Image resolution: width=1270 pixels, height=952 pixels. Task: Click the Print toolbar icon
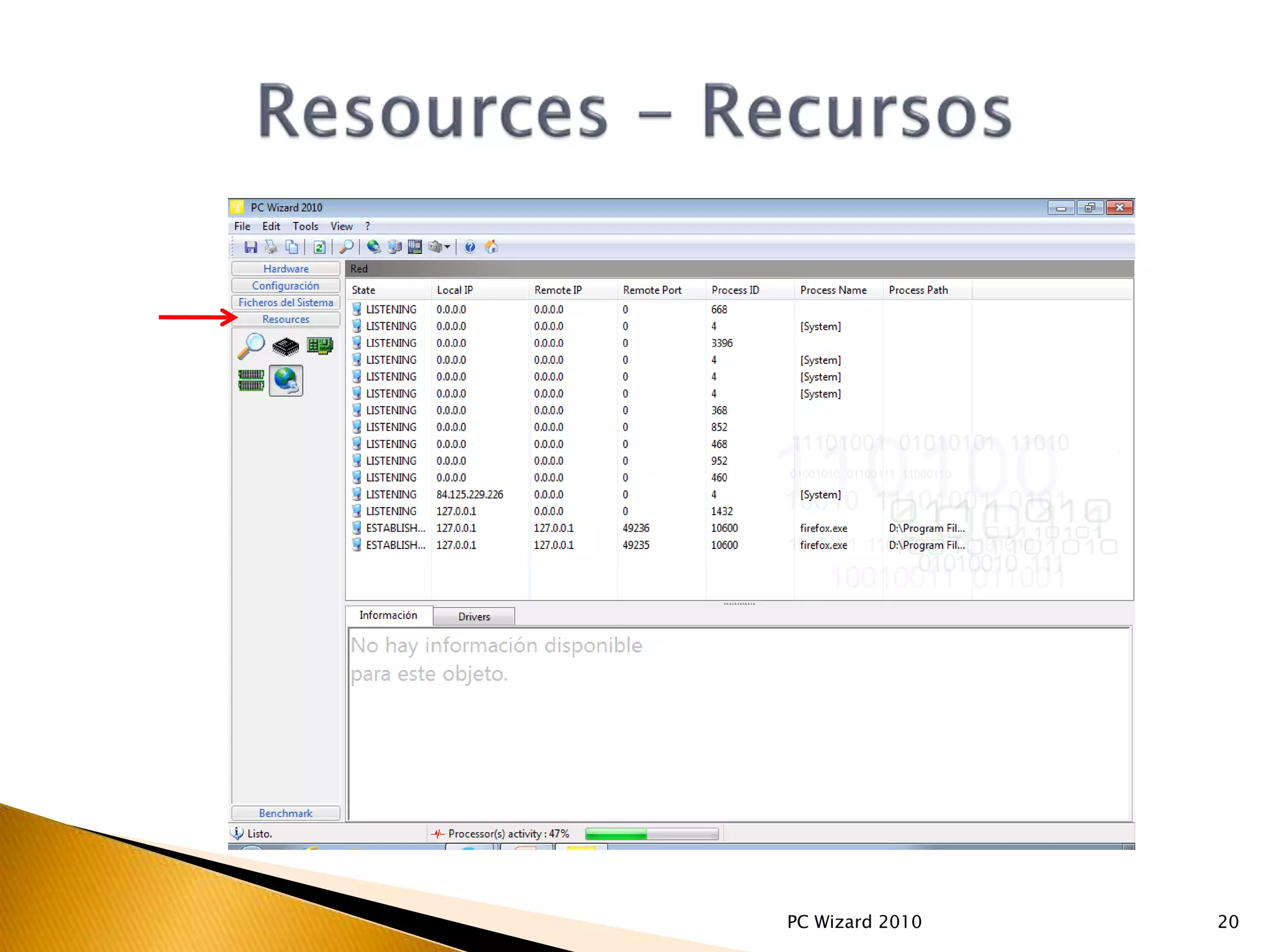coord(271,247)
